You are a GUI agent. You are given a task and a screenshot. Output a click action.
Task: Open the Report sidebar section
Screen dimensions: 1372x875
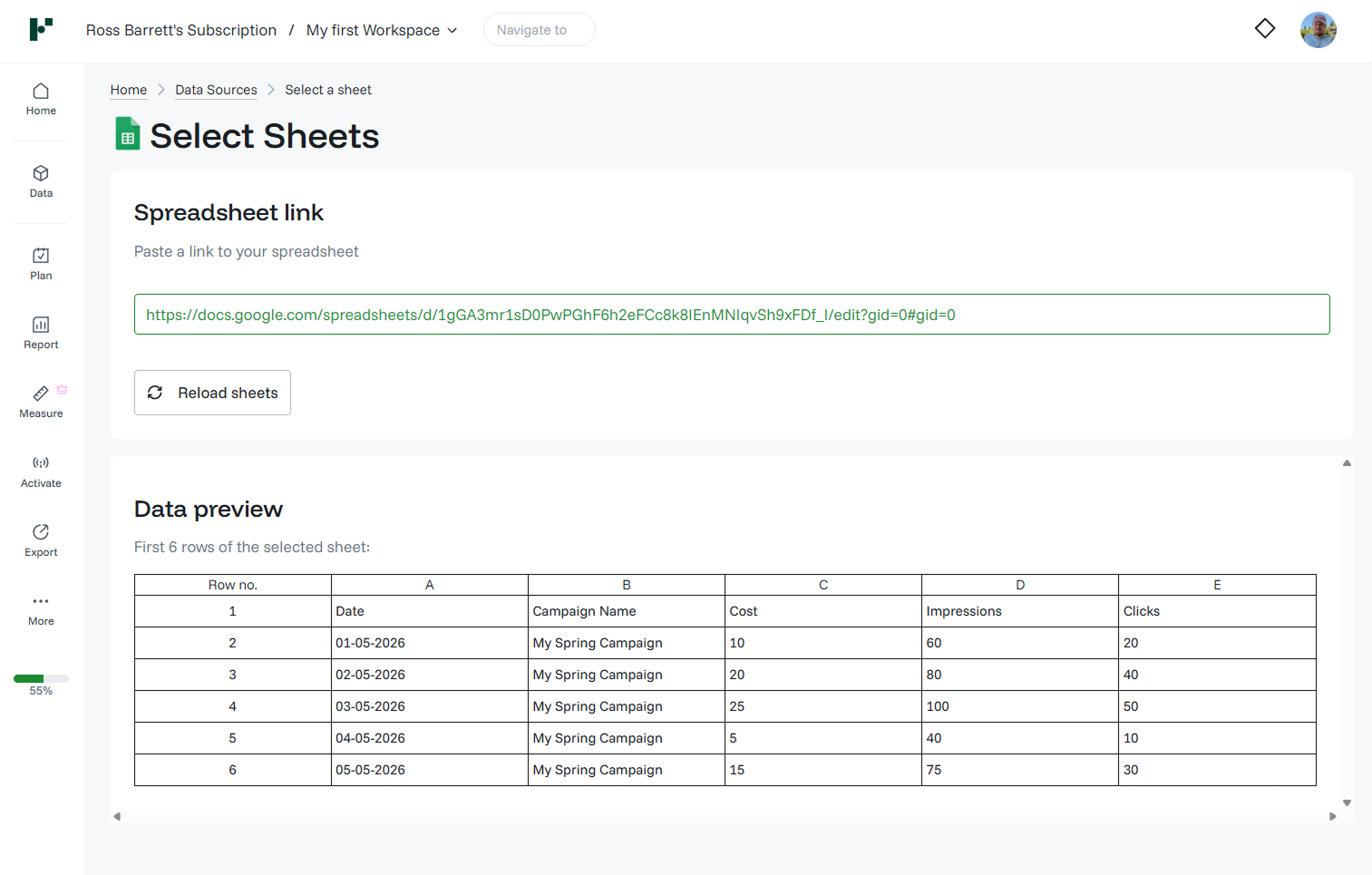41,333
